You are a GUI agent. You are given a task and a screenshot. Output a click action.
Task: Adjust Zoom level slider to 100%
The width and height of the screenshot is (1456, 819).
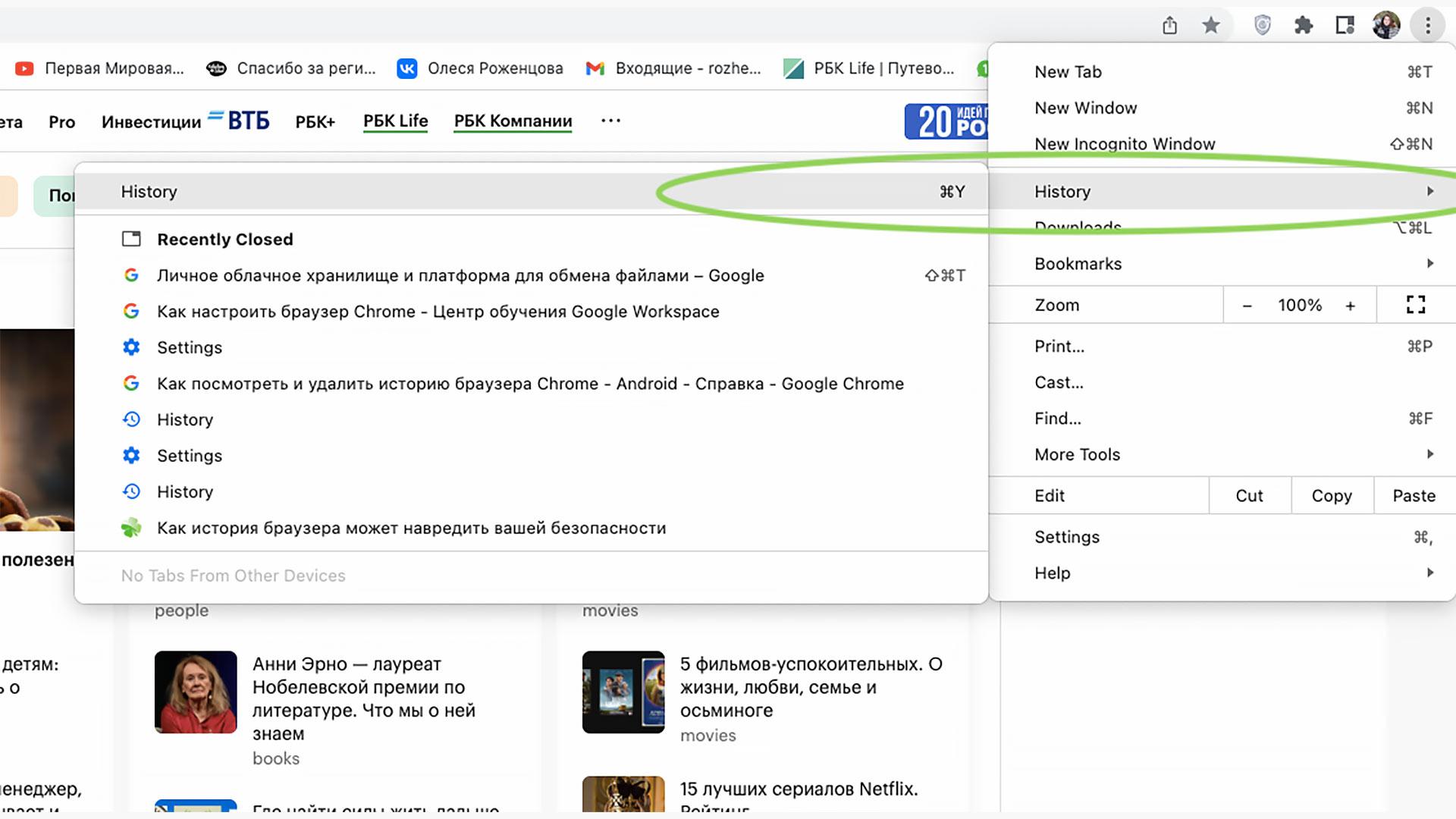coord(1300,305)
